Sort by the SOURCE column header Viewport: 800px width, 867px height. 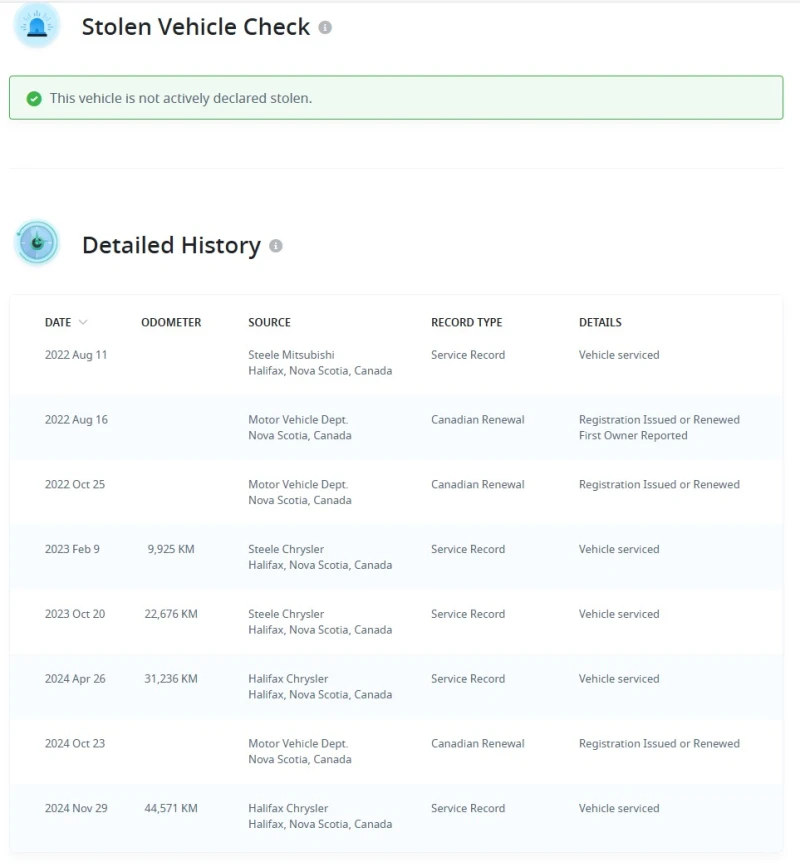pyautogui.click(x=269, y=322)
